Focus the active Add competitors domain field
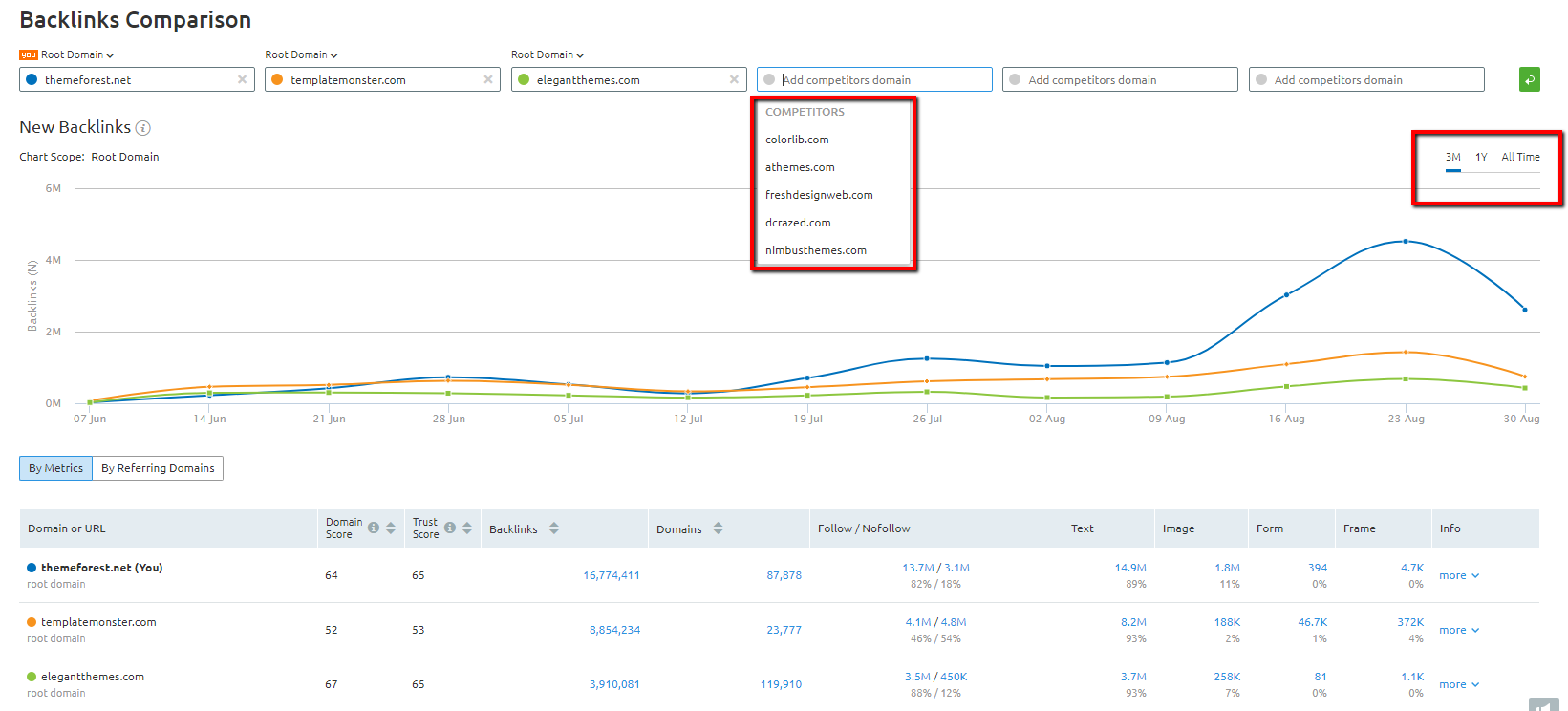Viewport: 1568px width, 711px height. [874, 79]
